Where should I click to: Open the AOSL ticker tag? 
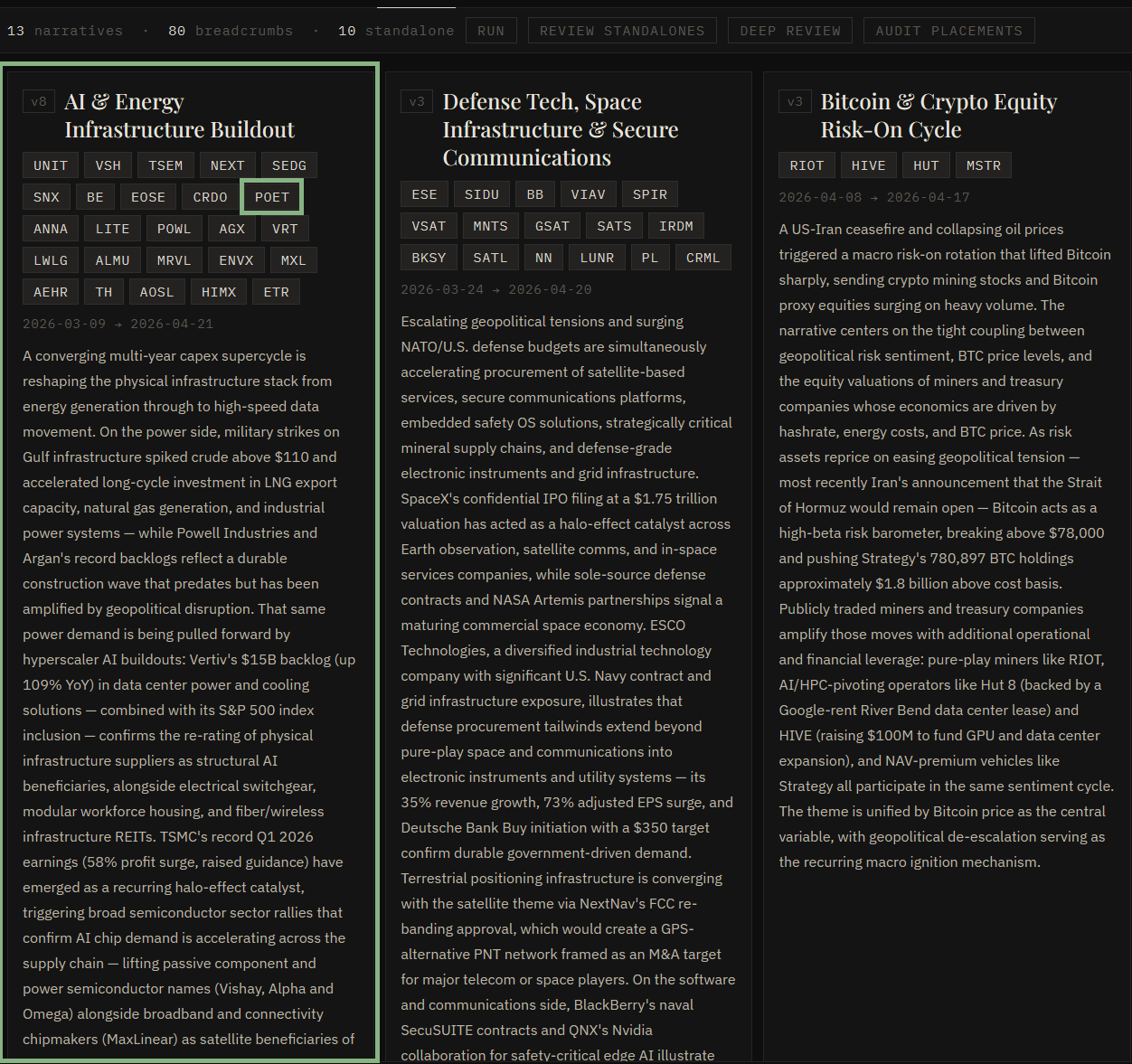[x=156, y=292]
